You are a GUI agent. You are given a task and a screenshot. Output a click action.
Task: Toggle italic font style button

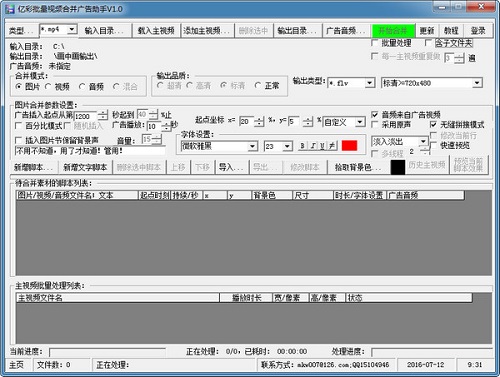point(313,146)
